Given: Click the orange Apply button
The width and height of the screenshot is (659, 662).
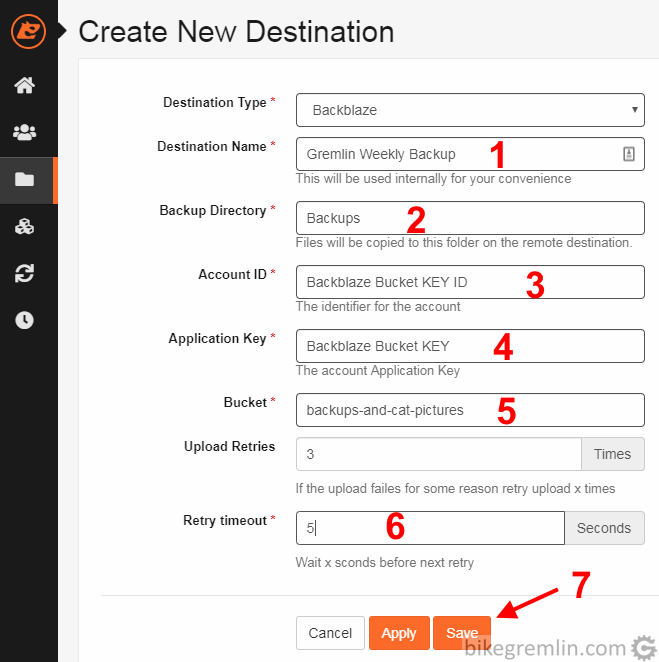Looking at the screenshot, I should 399,633.
